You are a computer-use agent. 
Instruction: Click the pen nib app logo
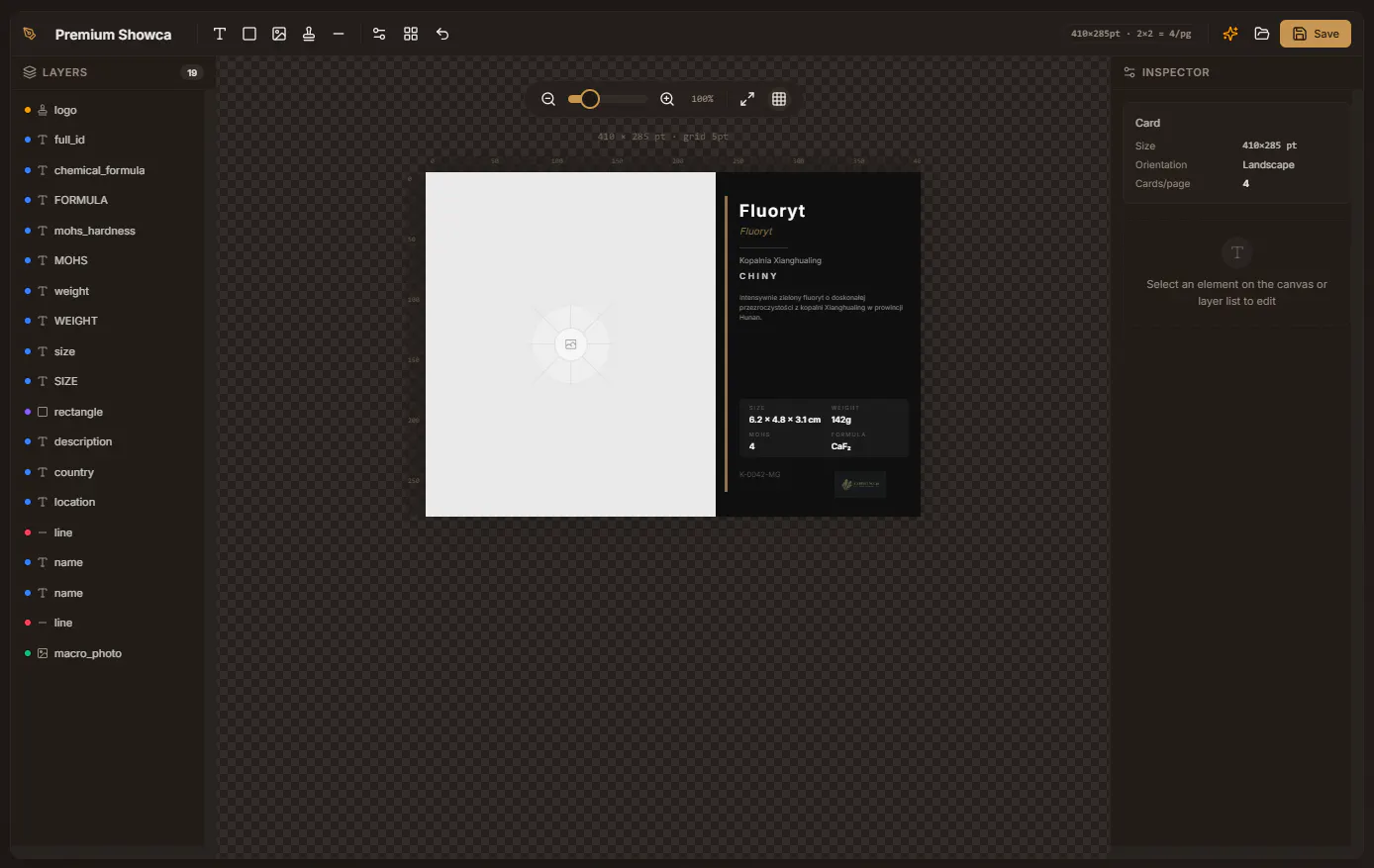click(x=30, y=34)
